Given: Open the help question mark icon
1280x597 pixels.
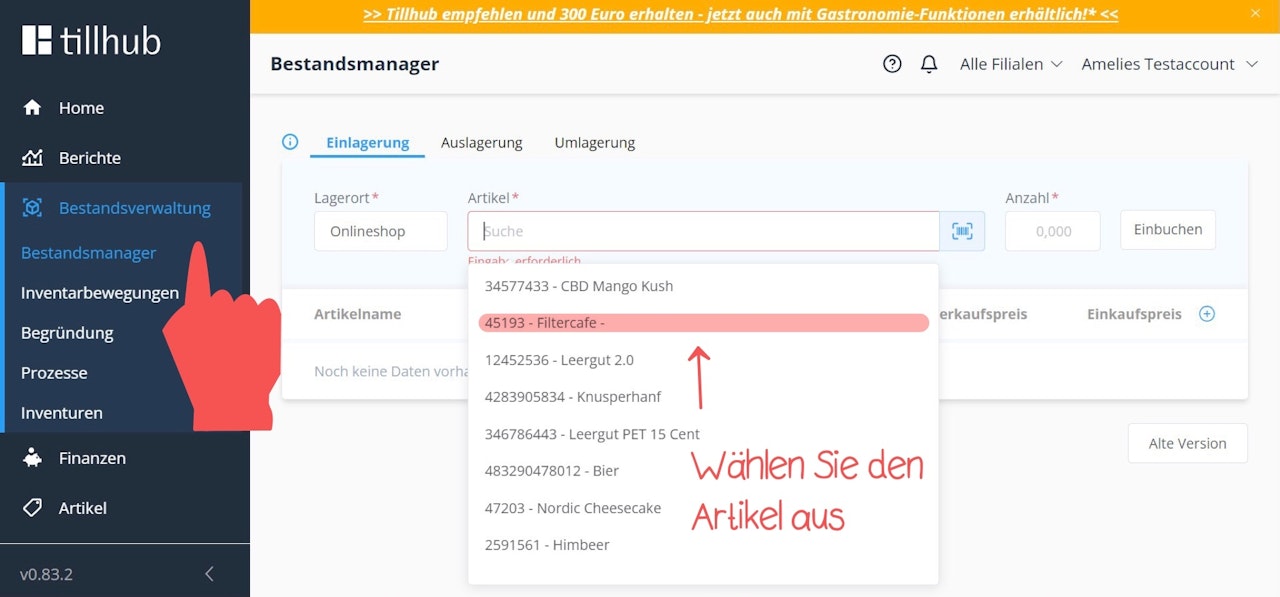Looking at the screenshot, I should point(891,63).
